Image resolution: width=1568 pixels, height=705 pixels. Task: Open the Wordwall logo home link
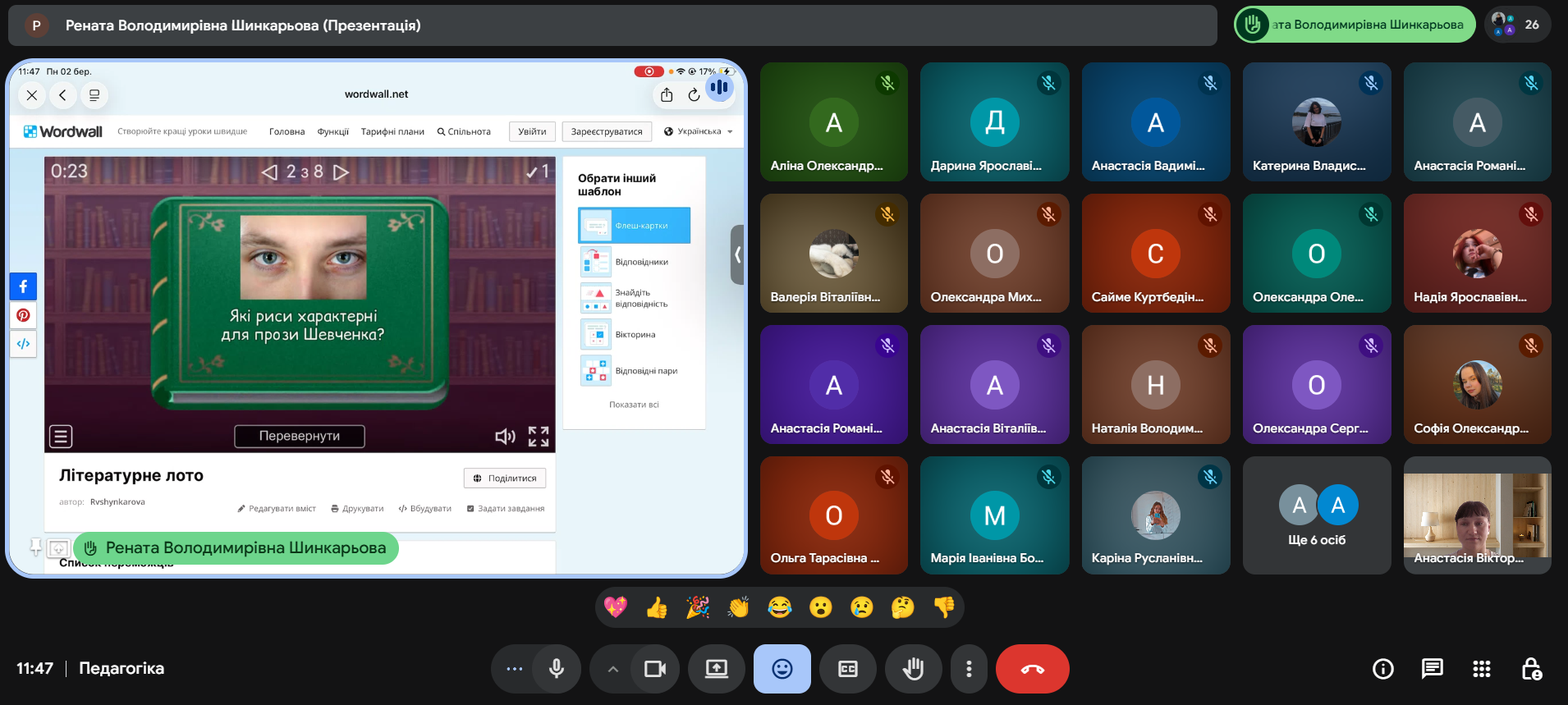click(63, 131)
